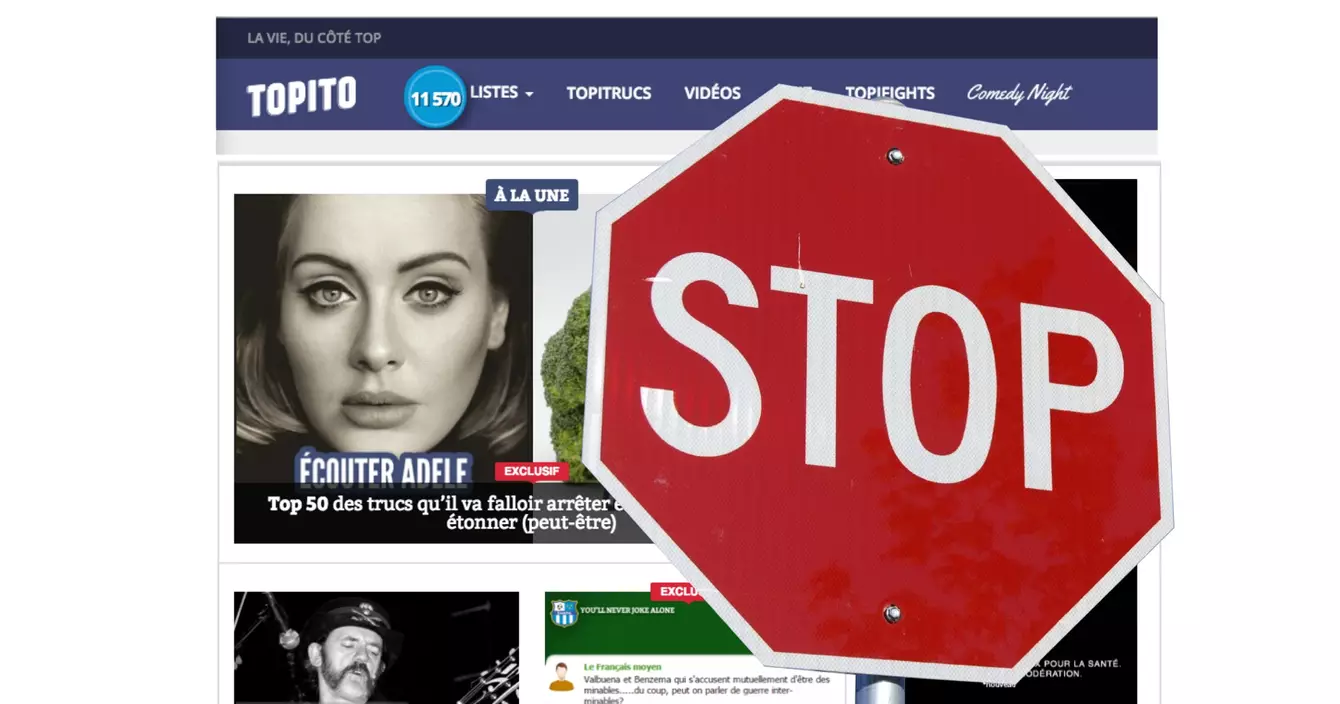Click the 'La vie, du côté top' tagline
The image size is (1340, 704).
tap(314, 38)
